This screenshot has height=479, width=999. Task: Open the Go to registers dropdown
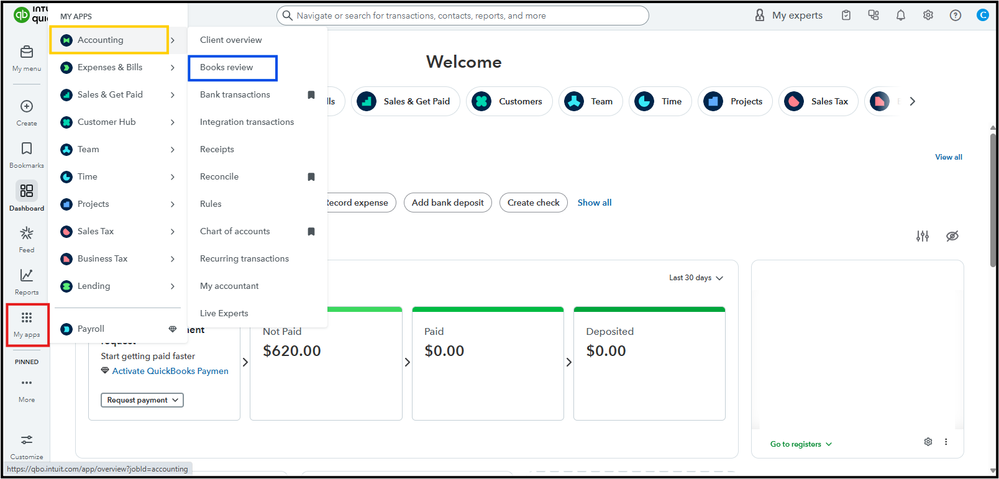click(801, 444)
